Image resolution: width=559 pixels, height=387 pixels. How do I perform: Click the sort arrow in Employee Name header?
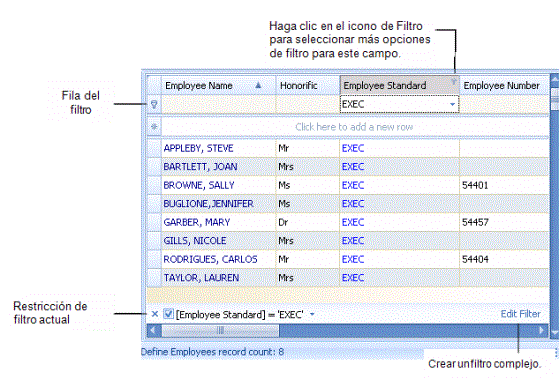click(x=258, y=85)
